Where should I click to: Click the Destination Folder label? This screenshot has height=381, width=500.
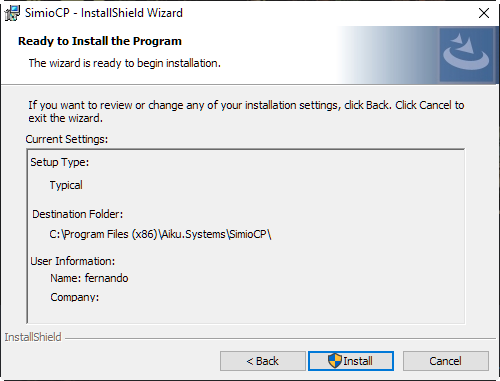[x=78, y=214]
